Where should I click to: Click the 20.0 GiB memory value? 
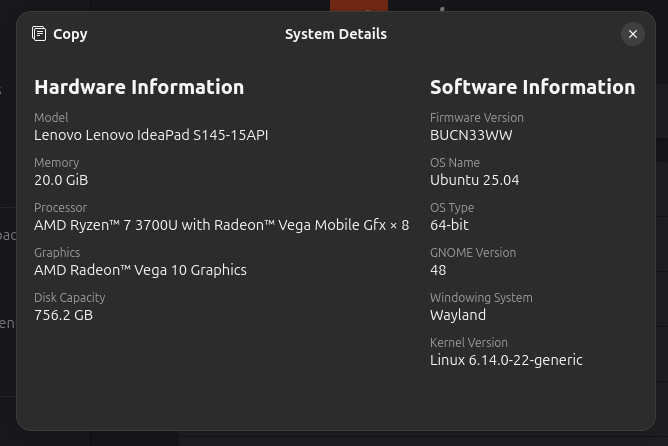[x=61, y=180]
